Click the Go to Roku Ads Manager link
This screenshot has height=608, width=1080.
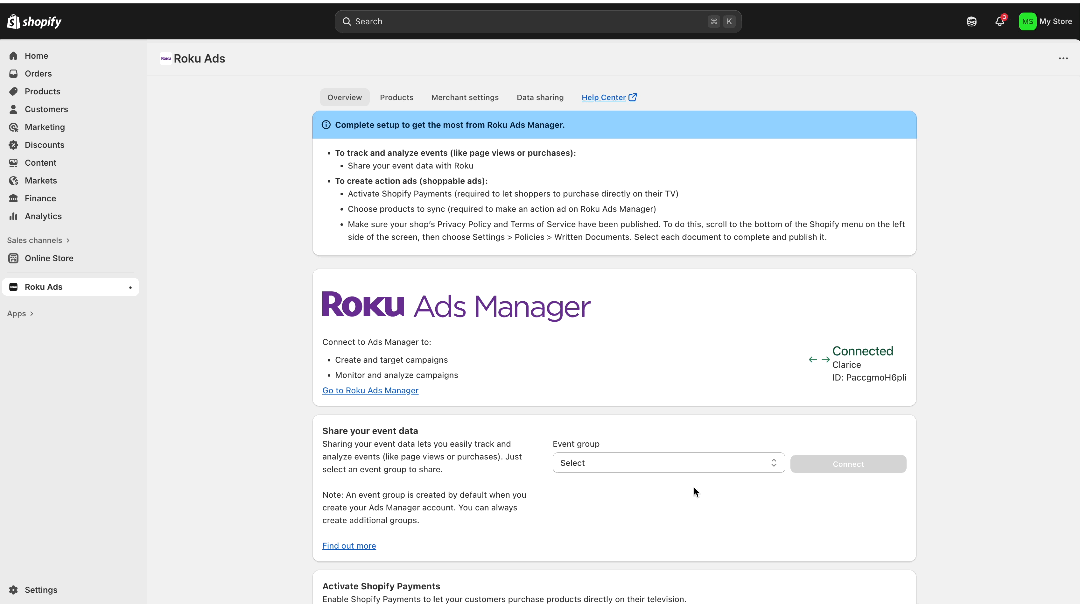point(370,390)
